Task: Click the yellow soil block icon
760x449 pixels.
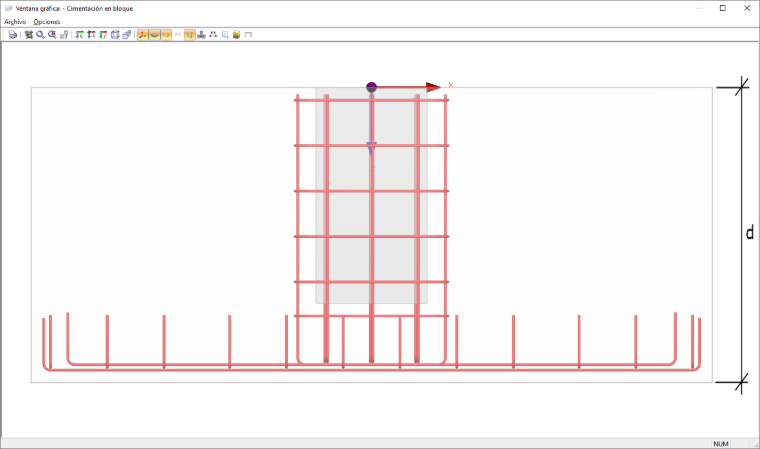Action: tap(237, 34)
